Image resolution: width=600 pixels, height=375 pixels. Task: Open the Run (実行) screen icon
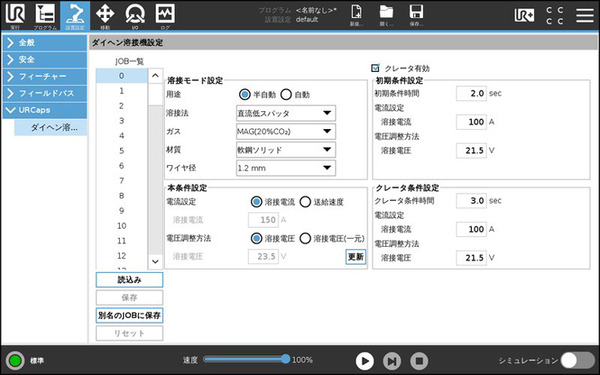15,16
